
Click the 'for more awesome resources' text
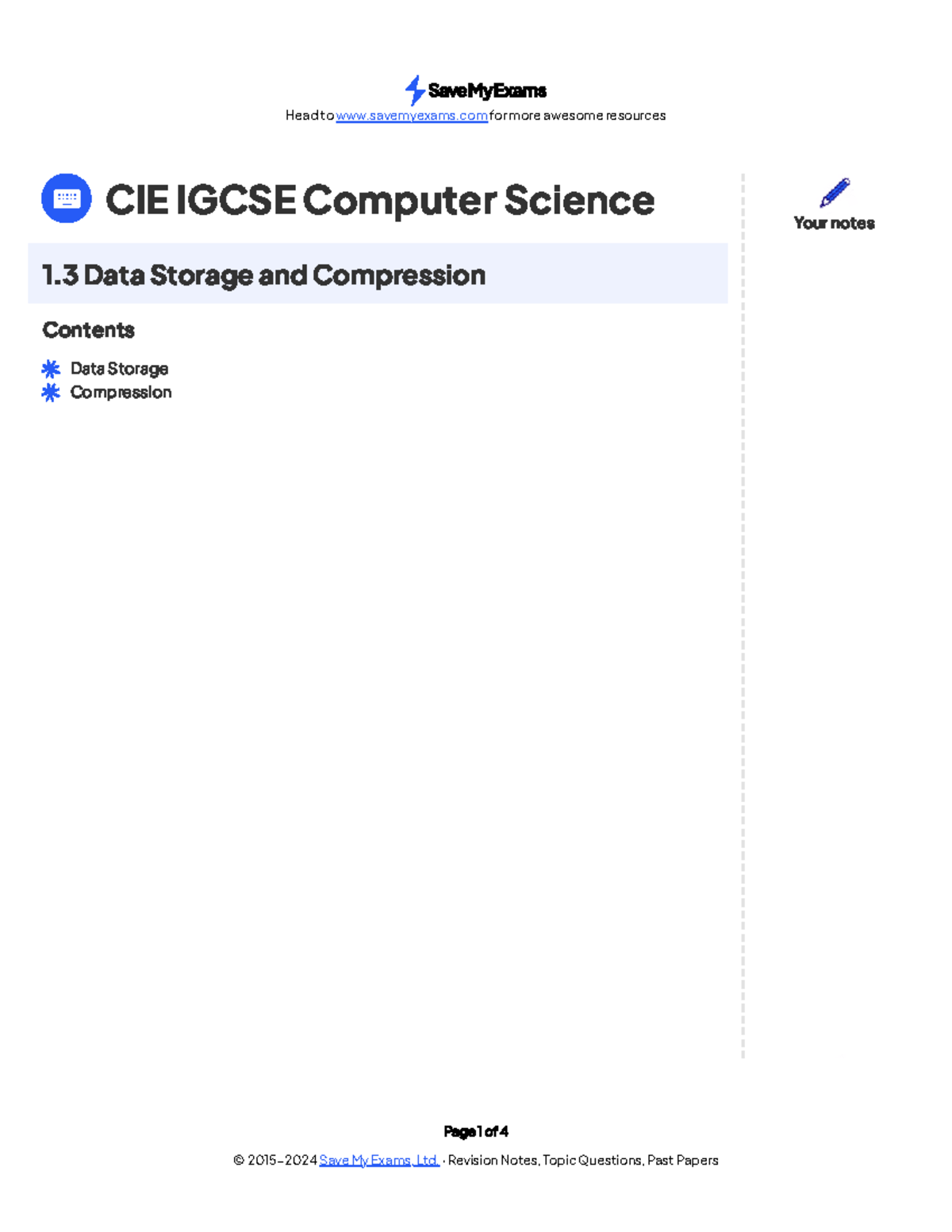click(578, 116)
